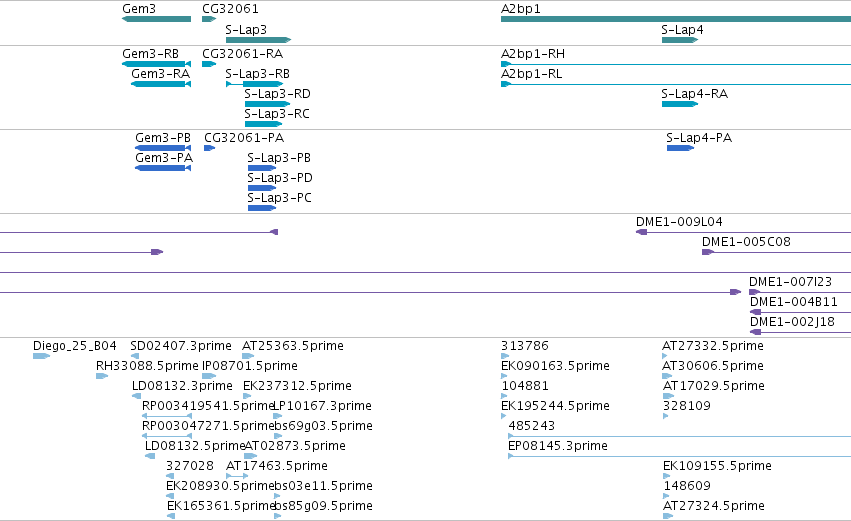Select the Gem3-PA protein feature bar
851x521 pixels.
[x=163, y=168]
